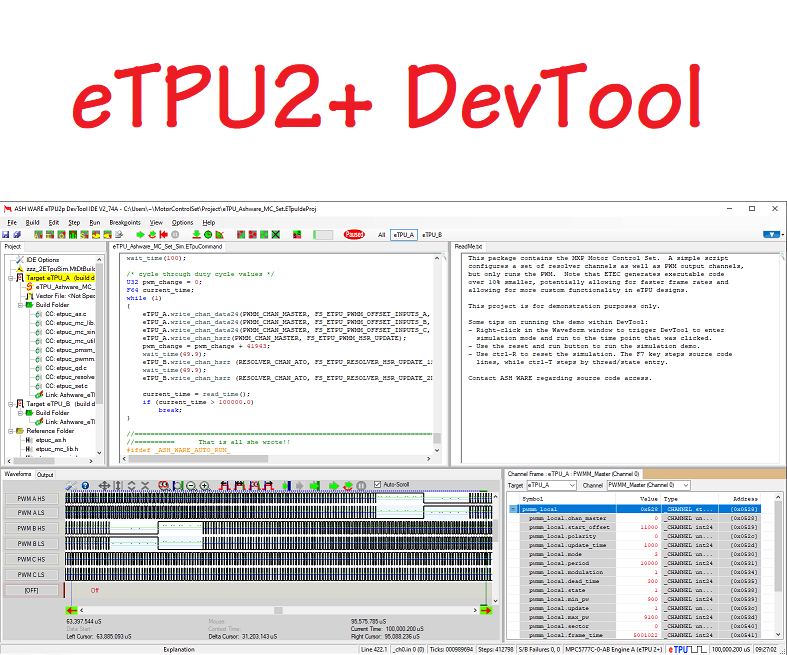This screenshot has width=787, height=655.
Task: Select the eTPU_B target toggle button
Action: pos(432,234)
